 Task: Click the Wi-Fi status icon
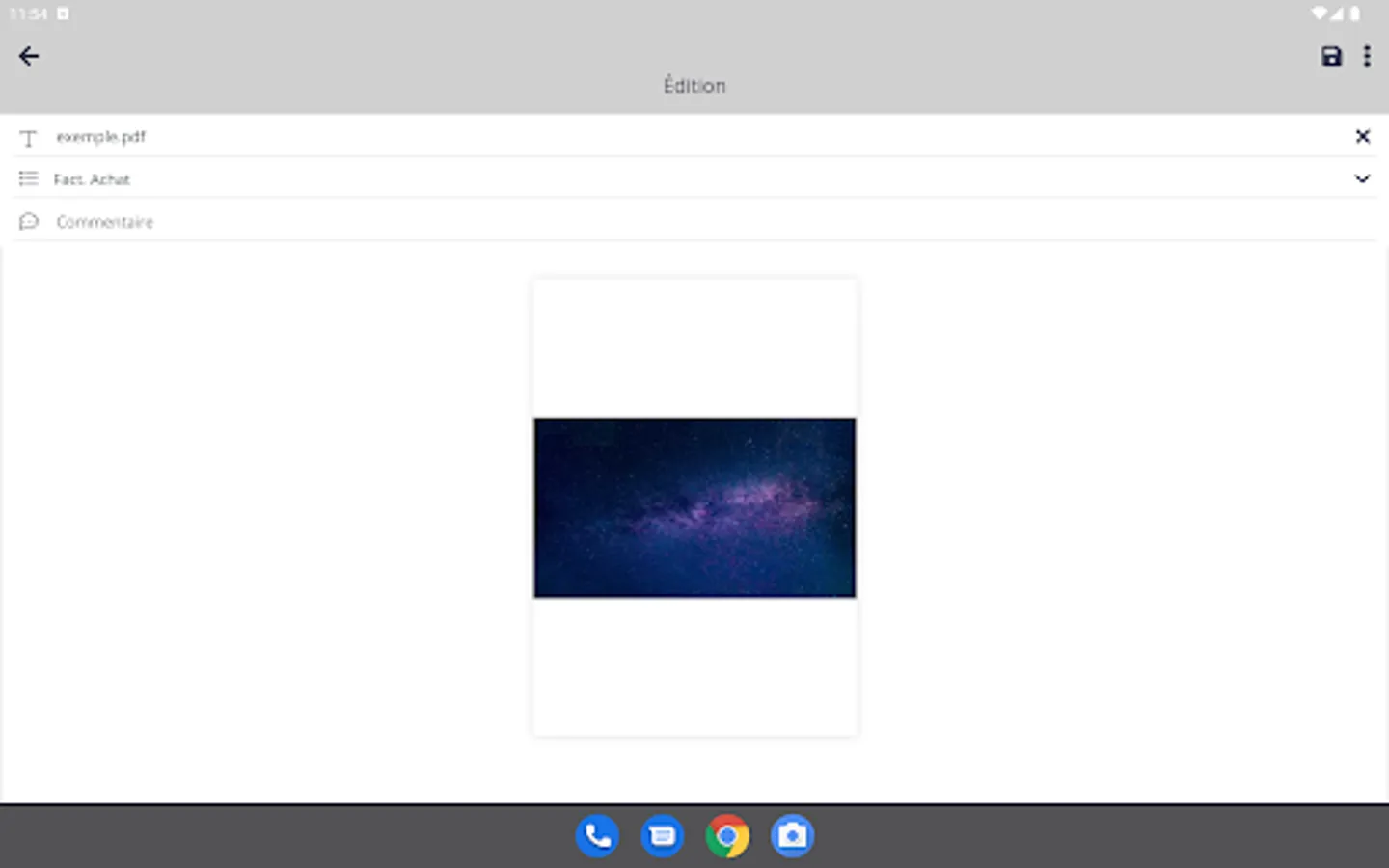(x=1319, y=14)
